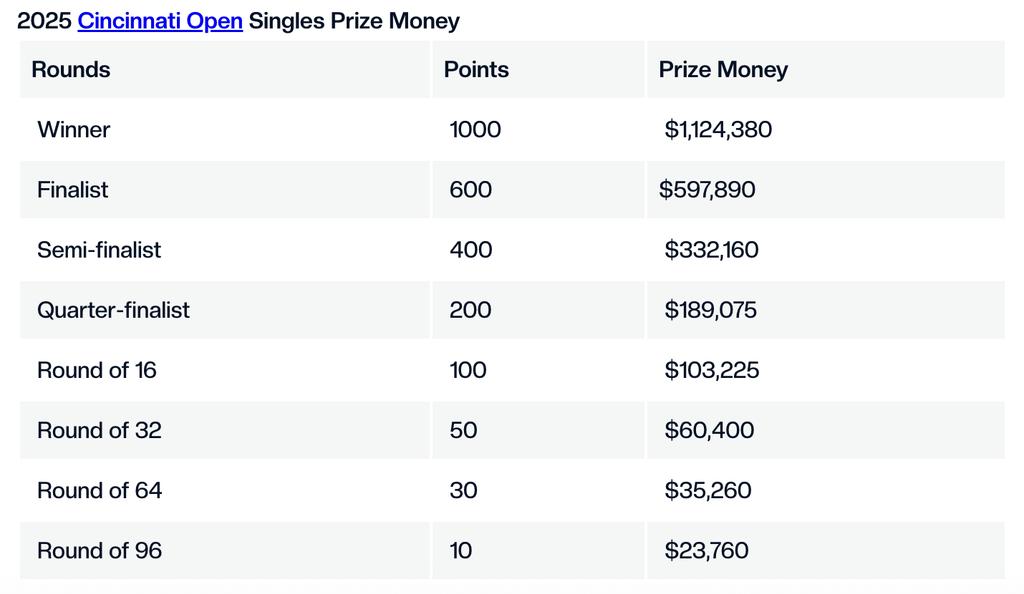Screen dimensions: 1024x594
Task: Click the Prize Money column header
Action: pos(723,69)
